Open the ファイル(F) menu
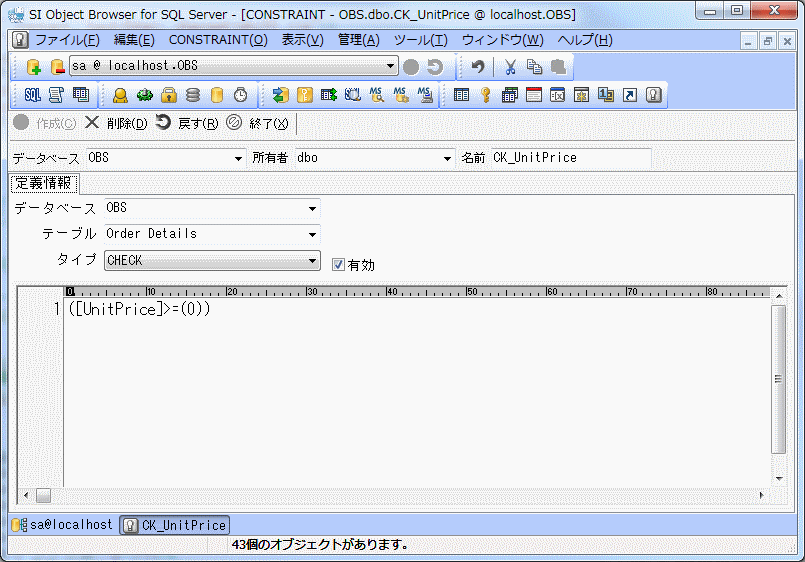Viewport: 805px width, 562px height. click(x=67, y=40)
